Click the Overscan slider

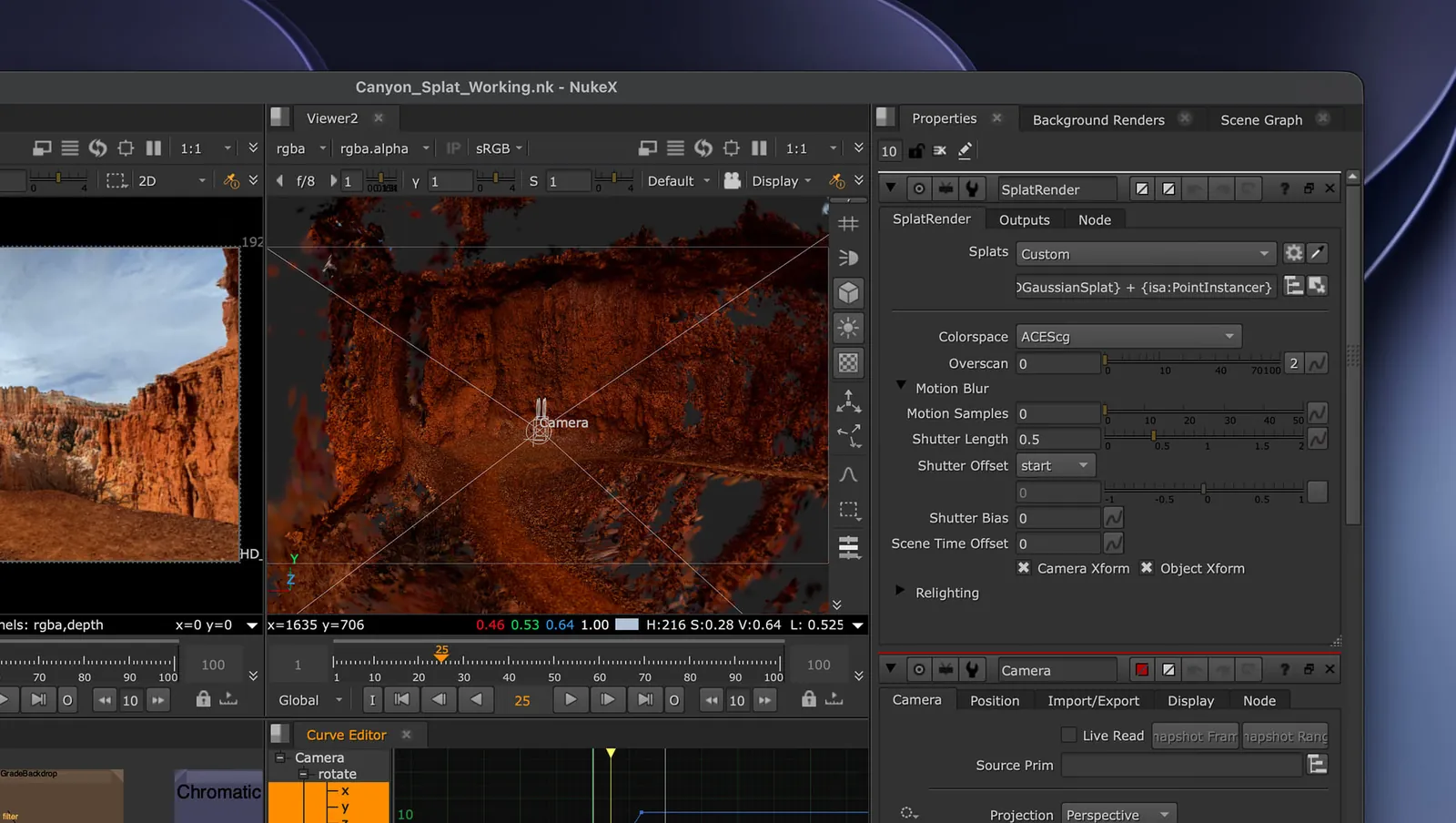[x=1192, y=363]
